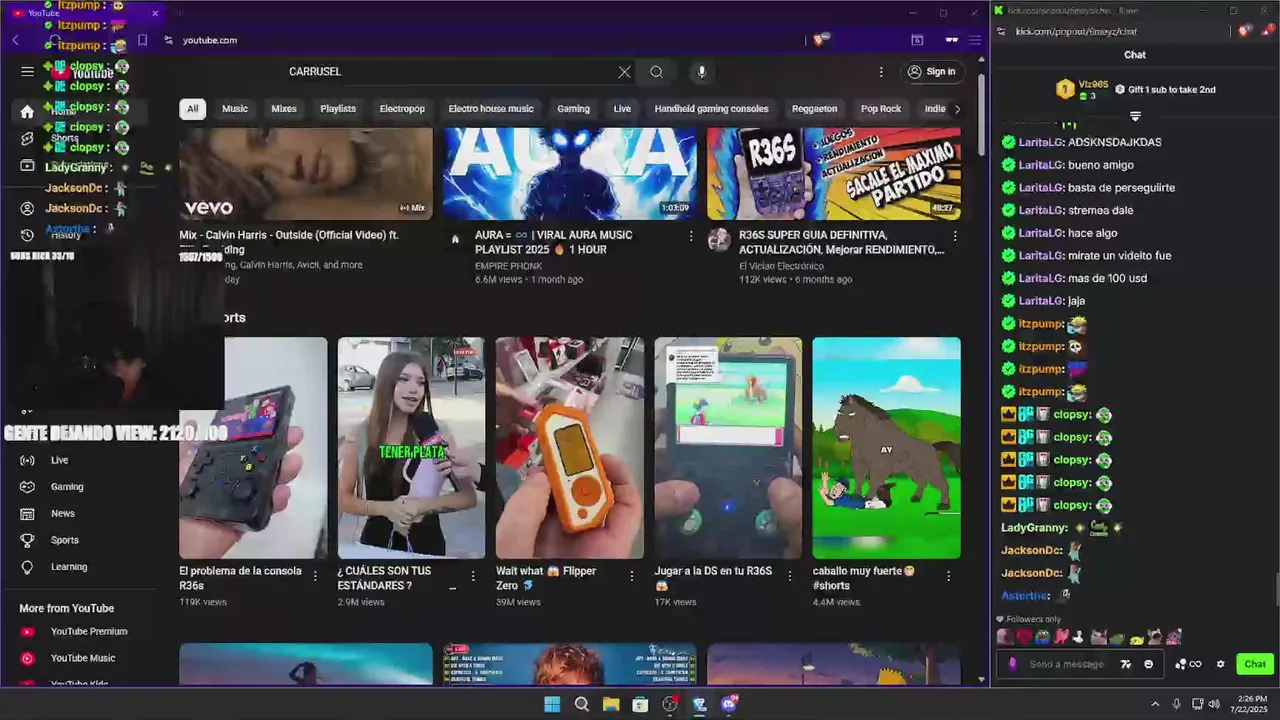Select the Music filter chip
1280x720 pixels.
click(x=235, y=109)
